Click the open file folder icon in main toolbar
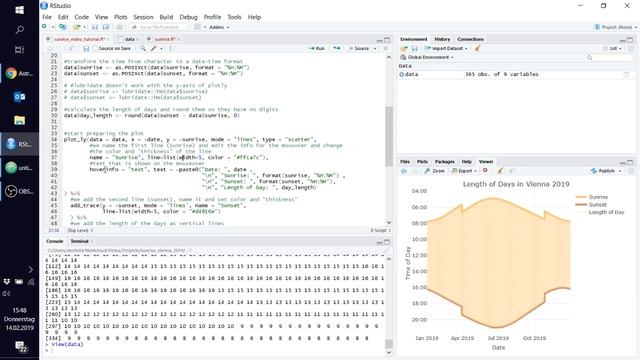 76,27
